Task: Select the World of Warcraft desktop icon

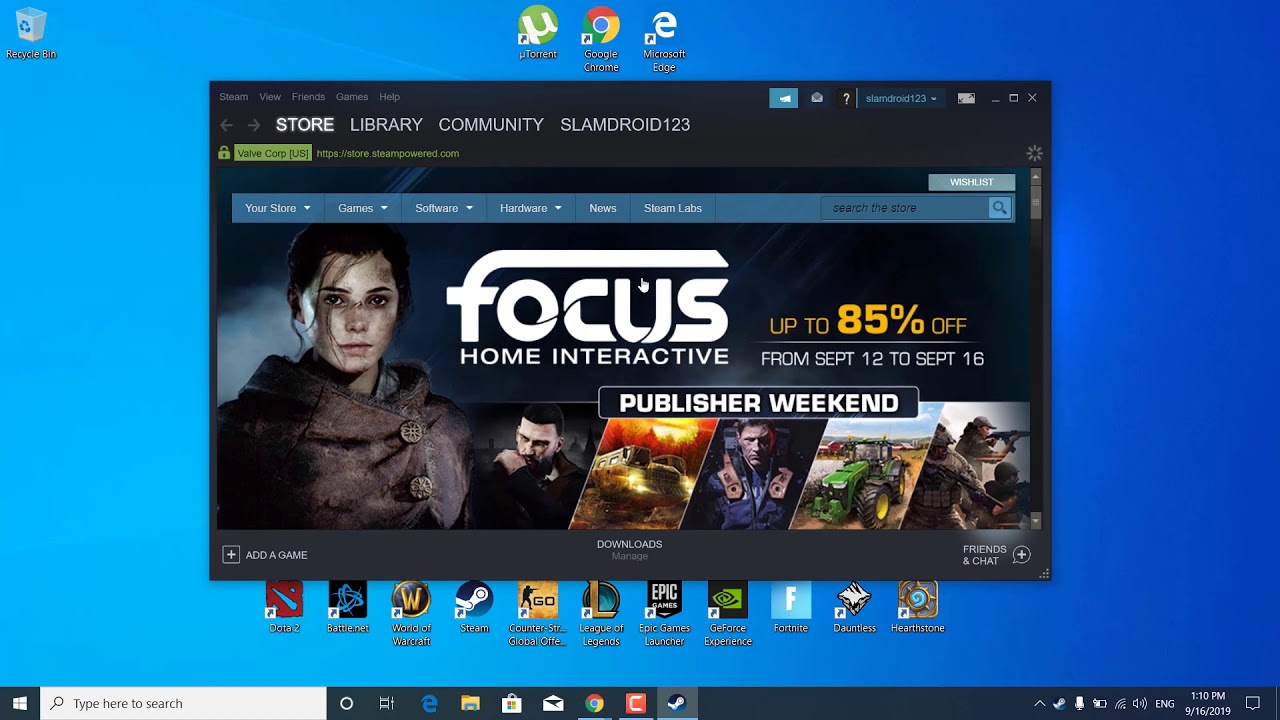Action: click(x=411, y=614)
